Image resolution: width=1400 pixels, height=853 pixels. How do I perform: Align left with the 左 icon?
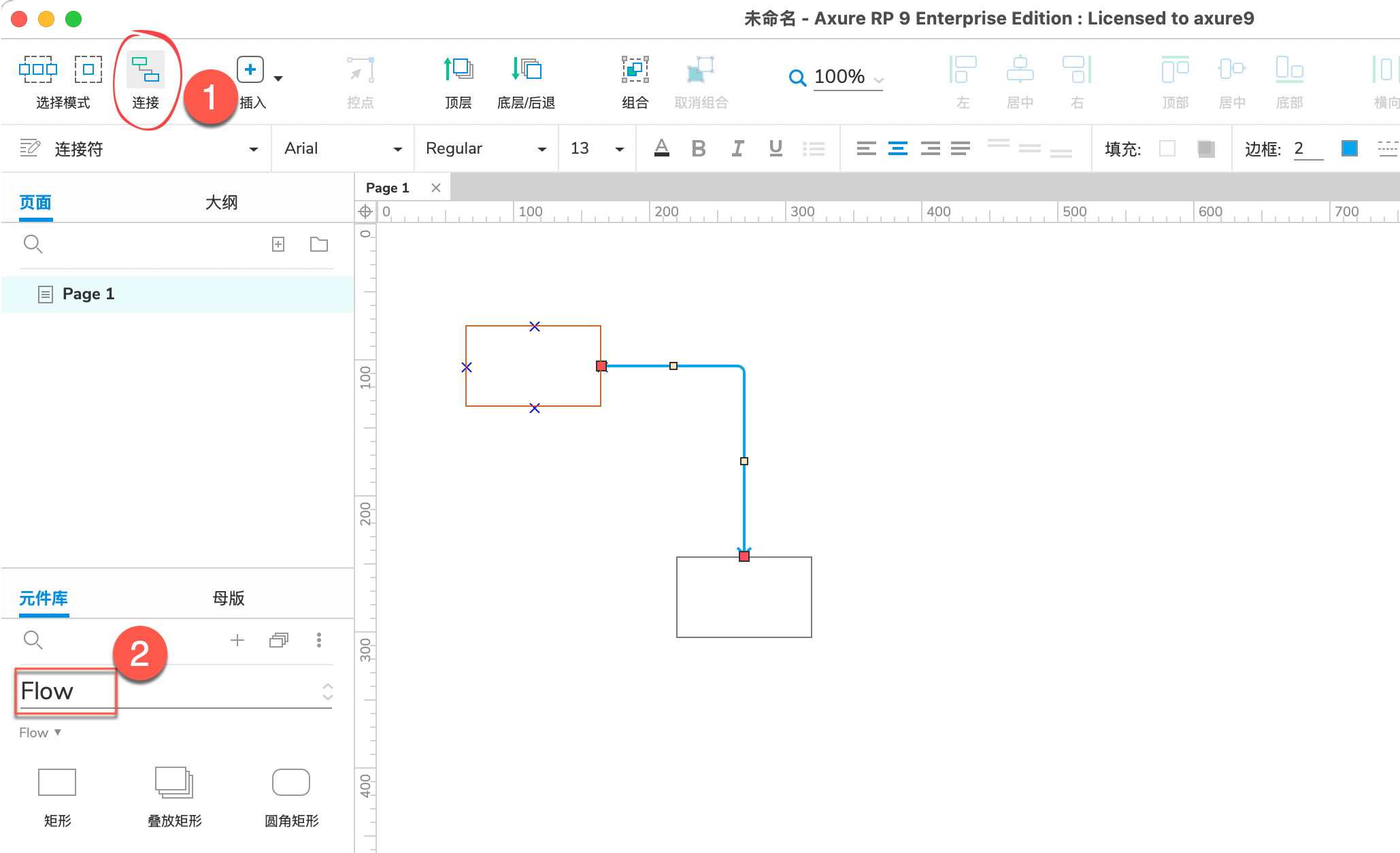(x=963, y=69)
